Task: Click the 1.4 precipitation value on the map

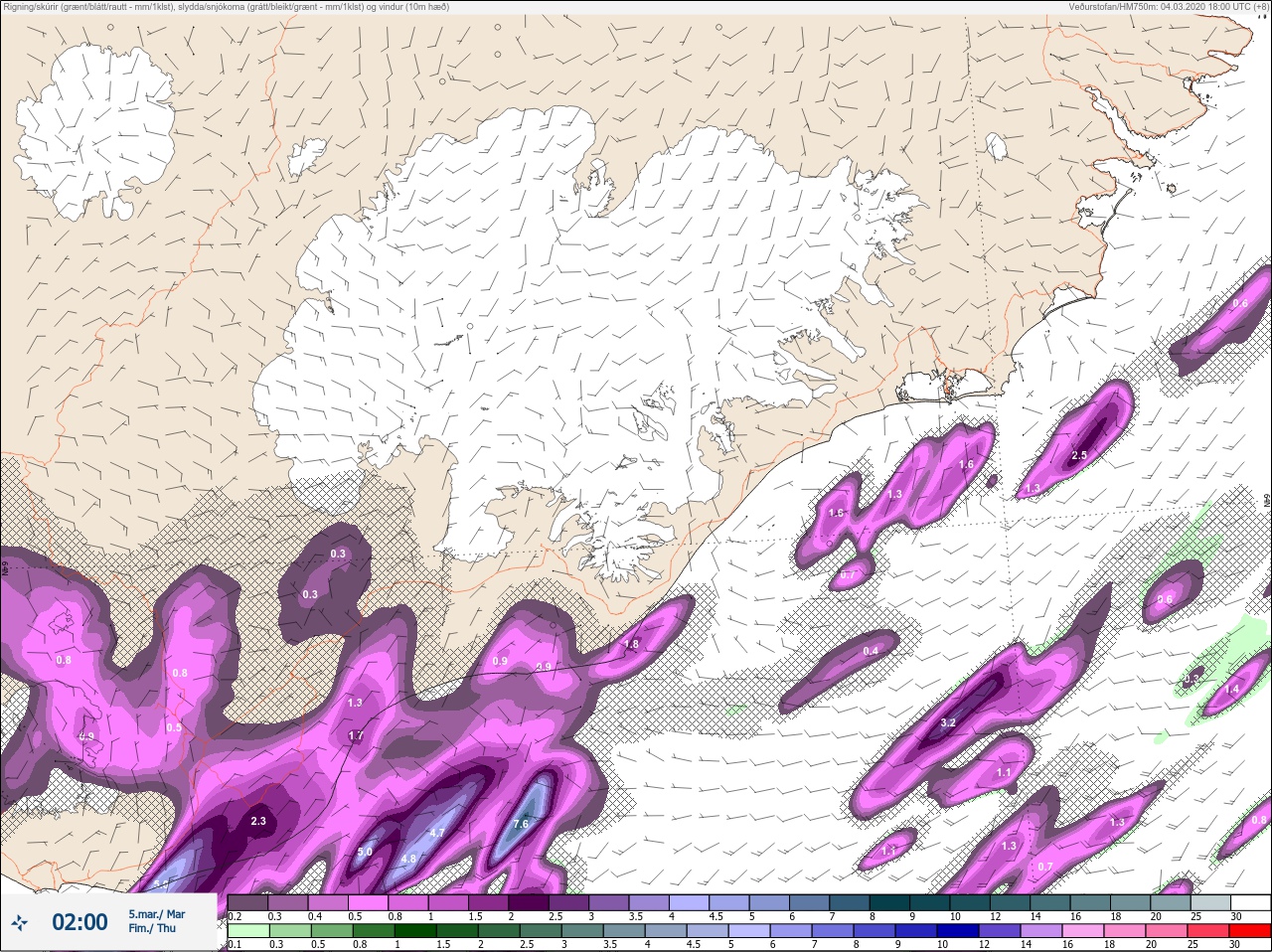Action: [1232, 689]
